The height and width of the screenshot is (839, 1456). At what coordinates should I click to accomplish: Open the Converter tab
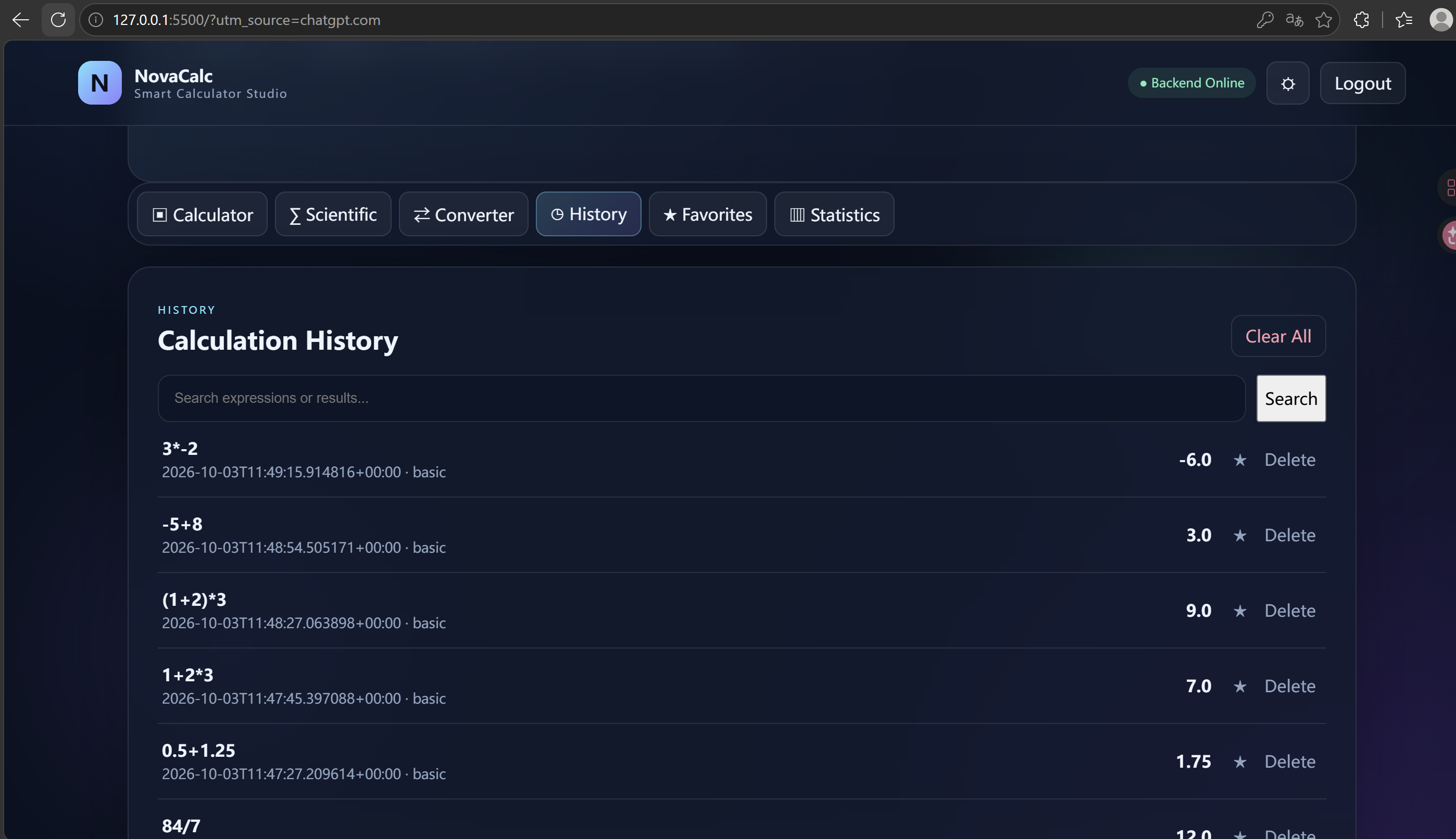463,214
